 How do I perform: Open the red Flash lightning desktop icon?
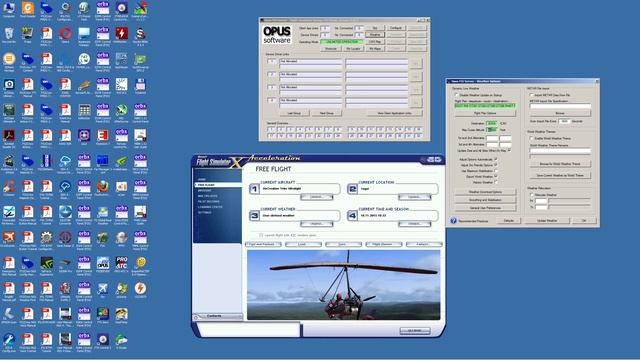click(122, 33)
